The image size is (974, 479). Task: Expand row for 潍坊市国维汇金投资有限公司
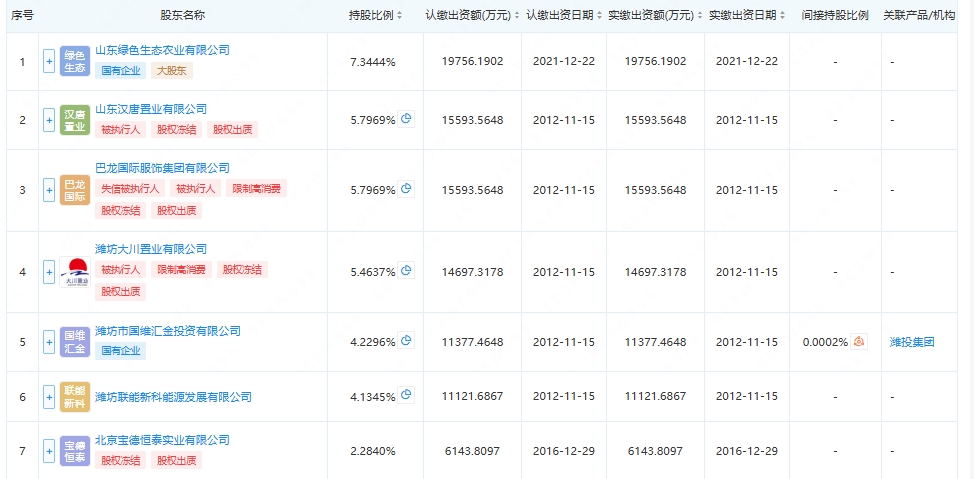pos(49,342)
